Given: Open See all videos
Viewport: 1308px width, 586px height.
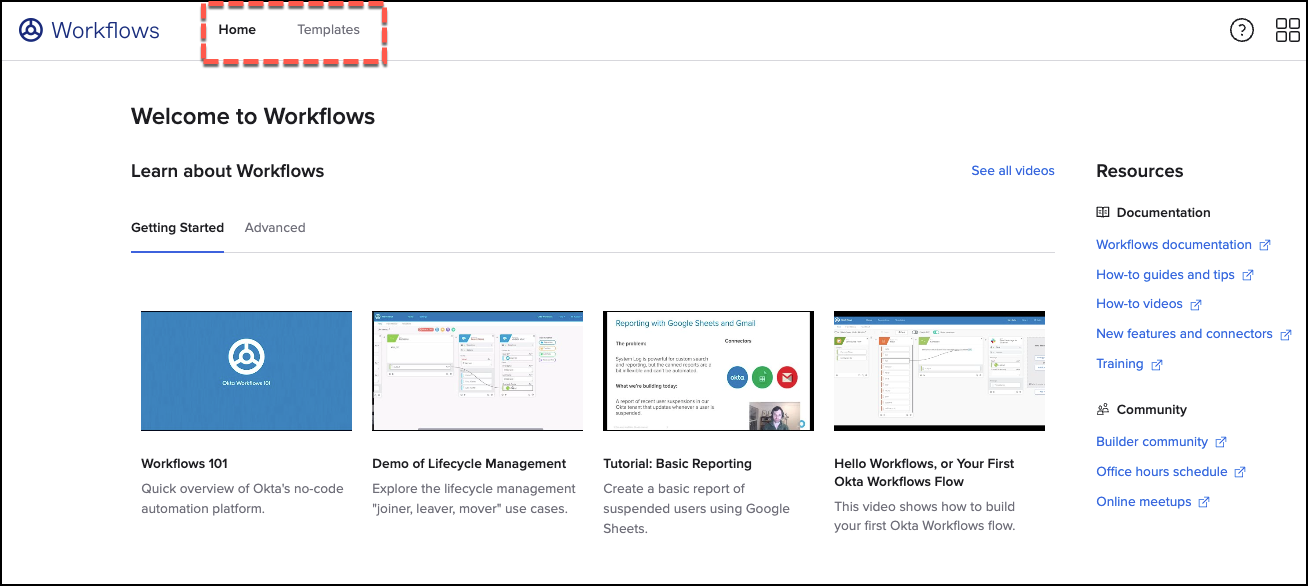Looking at the screenshot, I should [1012, 170].
